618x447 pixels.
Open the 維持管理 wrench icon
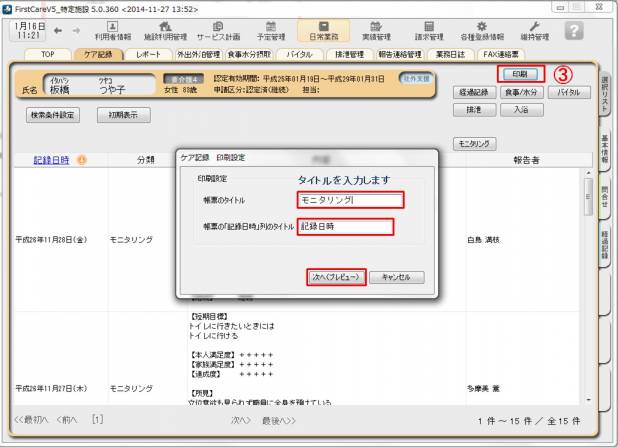[535, 30]
